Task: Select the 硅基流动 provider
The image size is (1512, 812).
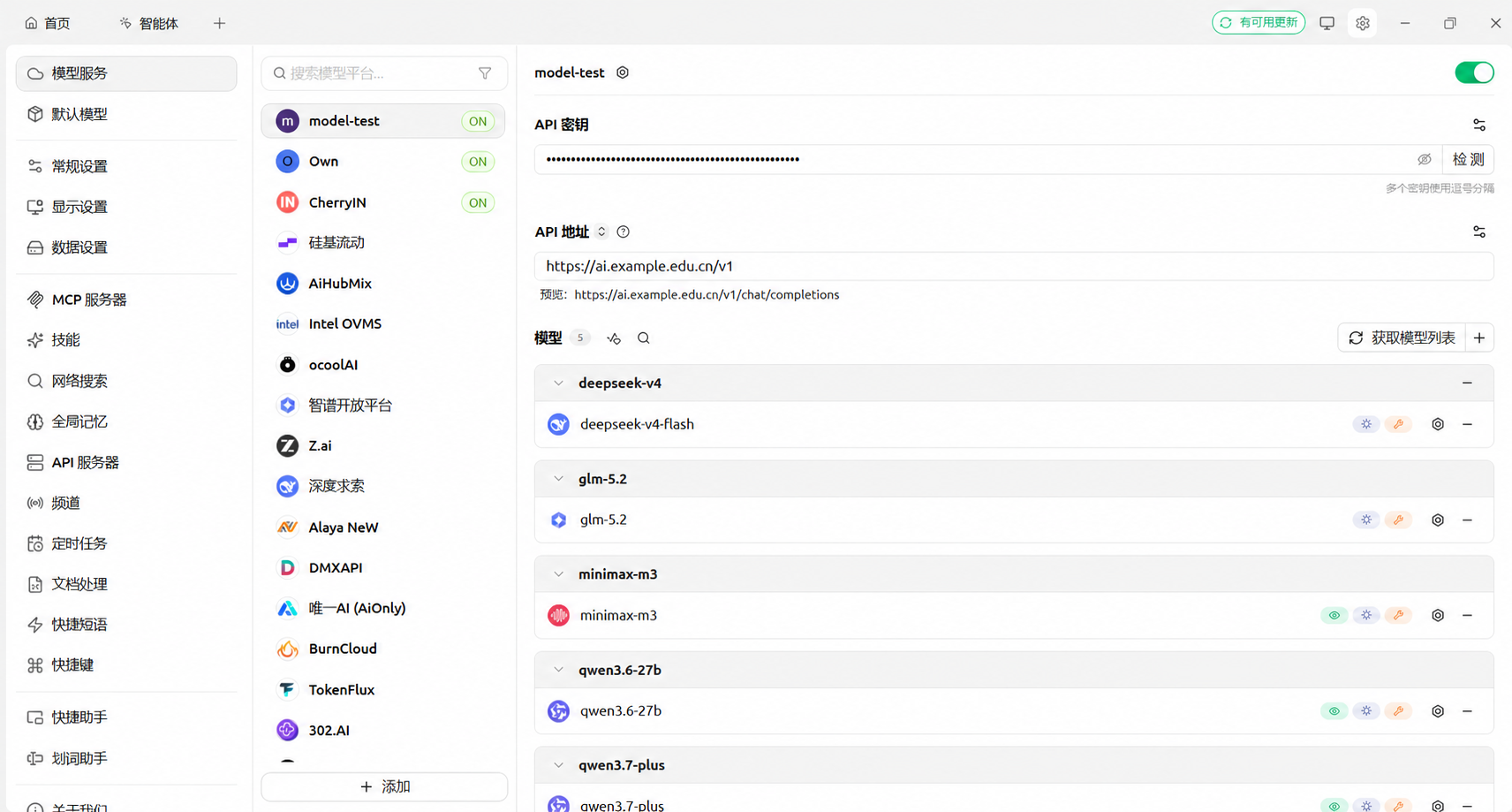Action: (383, 242)
